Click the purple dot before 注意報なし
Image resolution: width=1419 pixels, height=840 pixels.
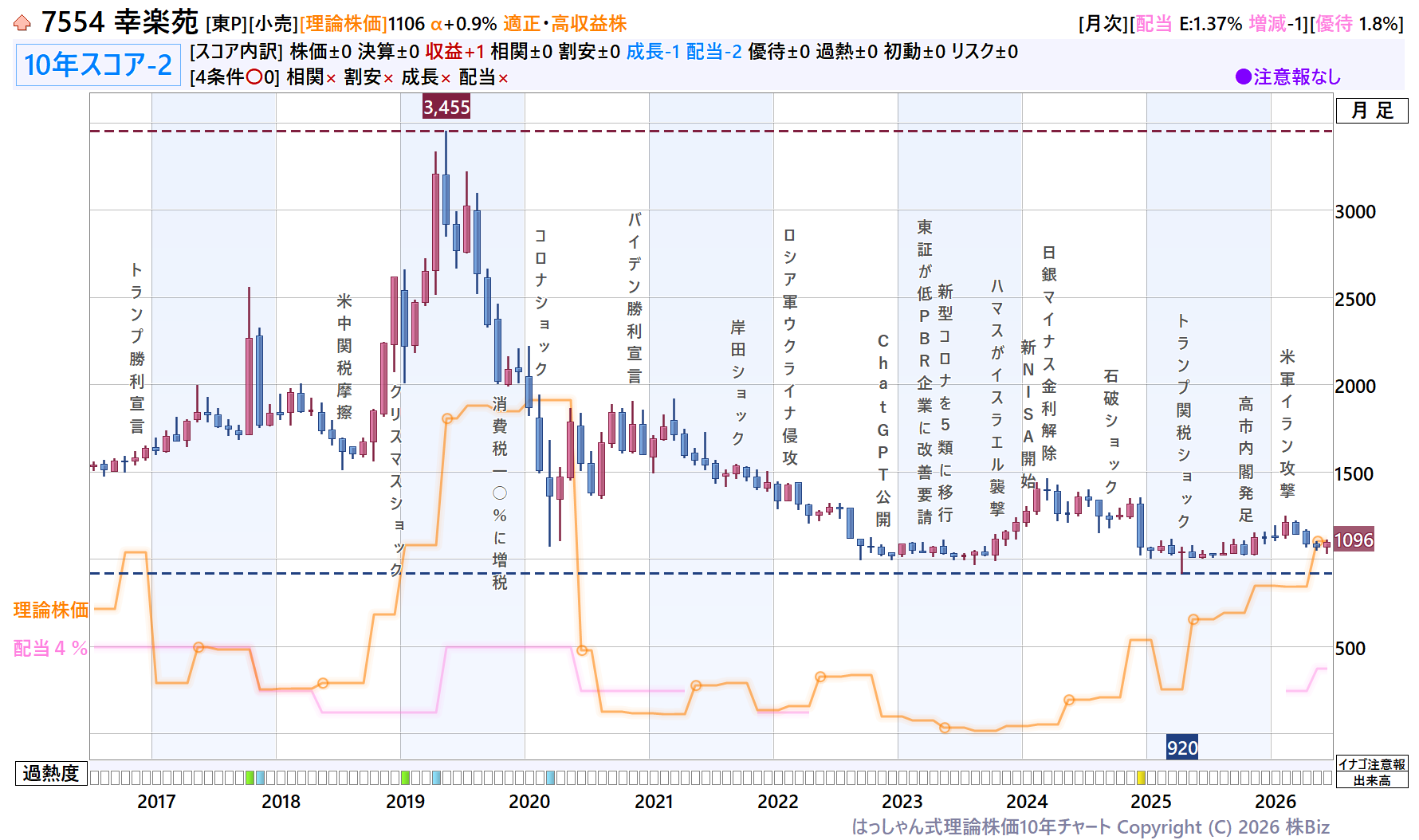[x=1243, y=77]
